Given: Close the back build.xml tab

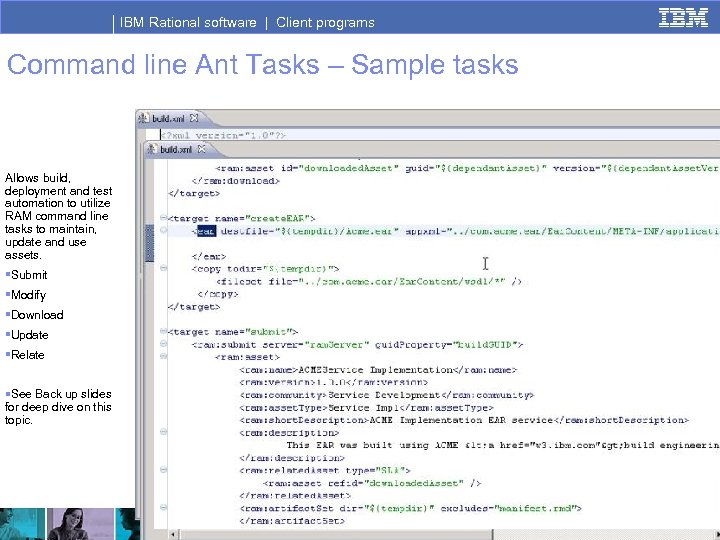Looking at the screenshot, I should click(194, 118).
